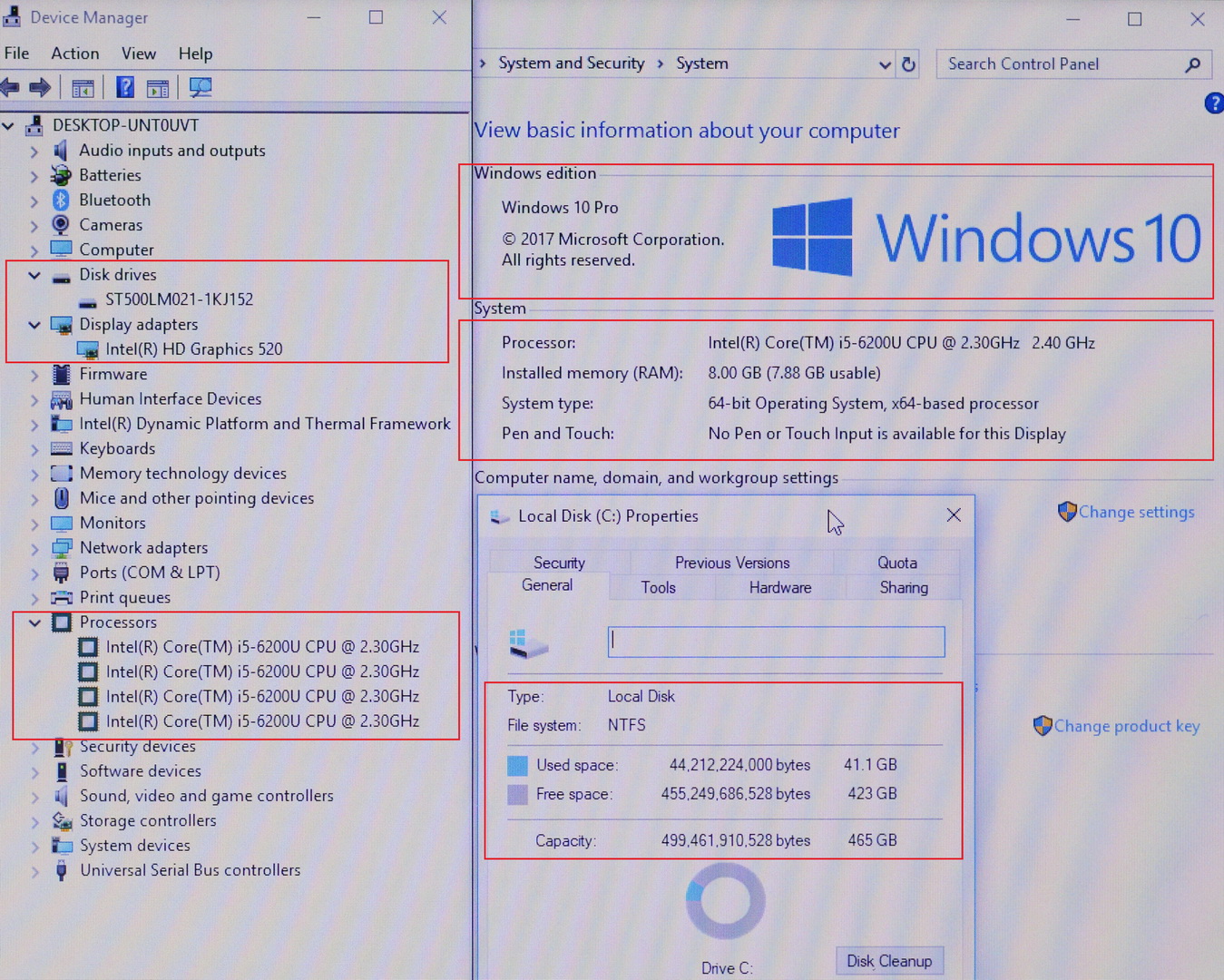Image resolution: width=1224 pixels, height=980 pixels.
Task: Click the Firmware device icon
Action: (x=62, y=374)
